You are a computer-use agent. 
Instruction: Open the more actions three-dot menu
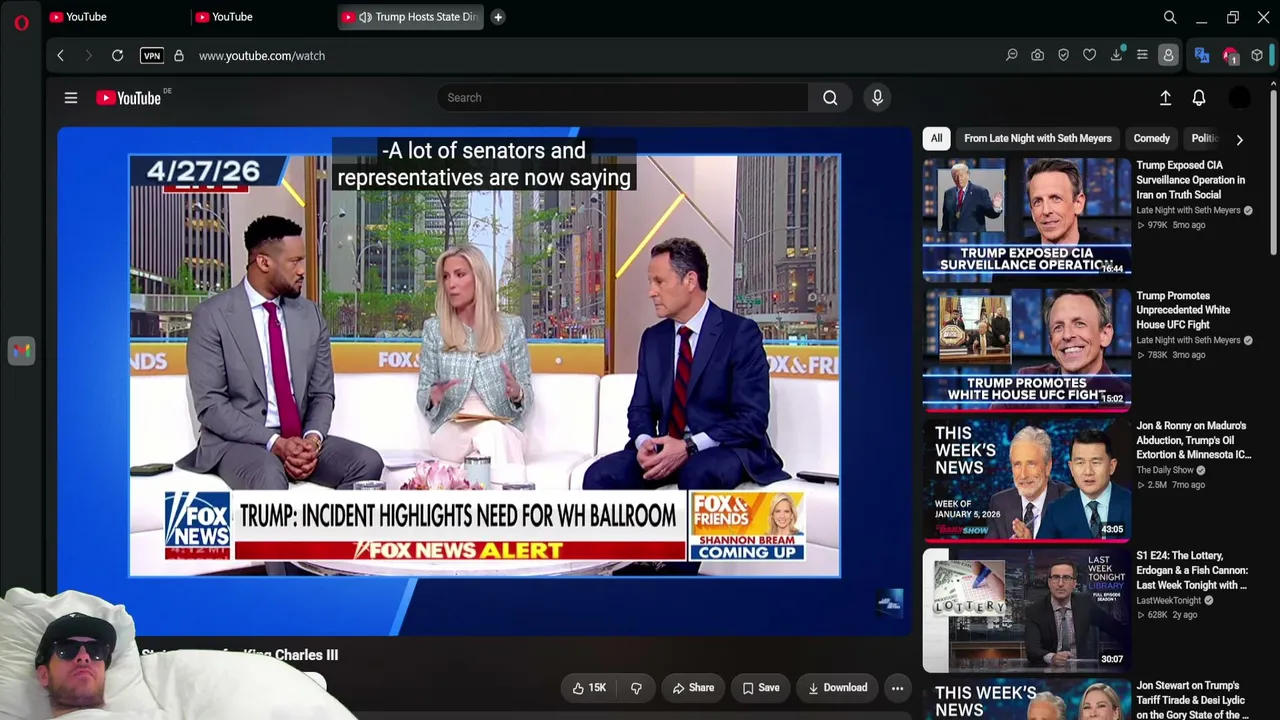pos(897,688)
